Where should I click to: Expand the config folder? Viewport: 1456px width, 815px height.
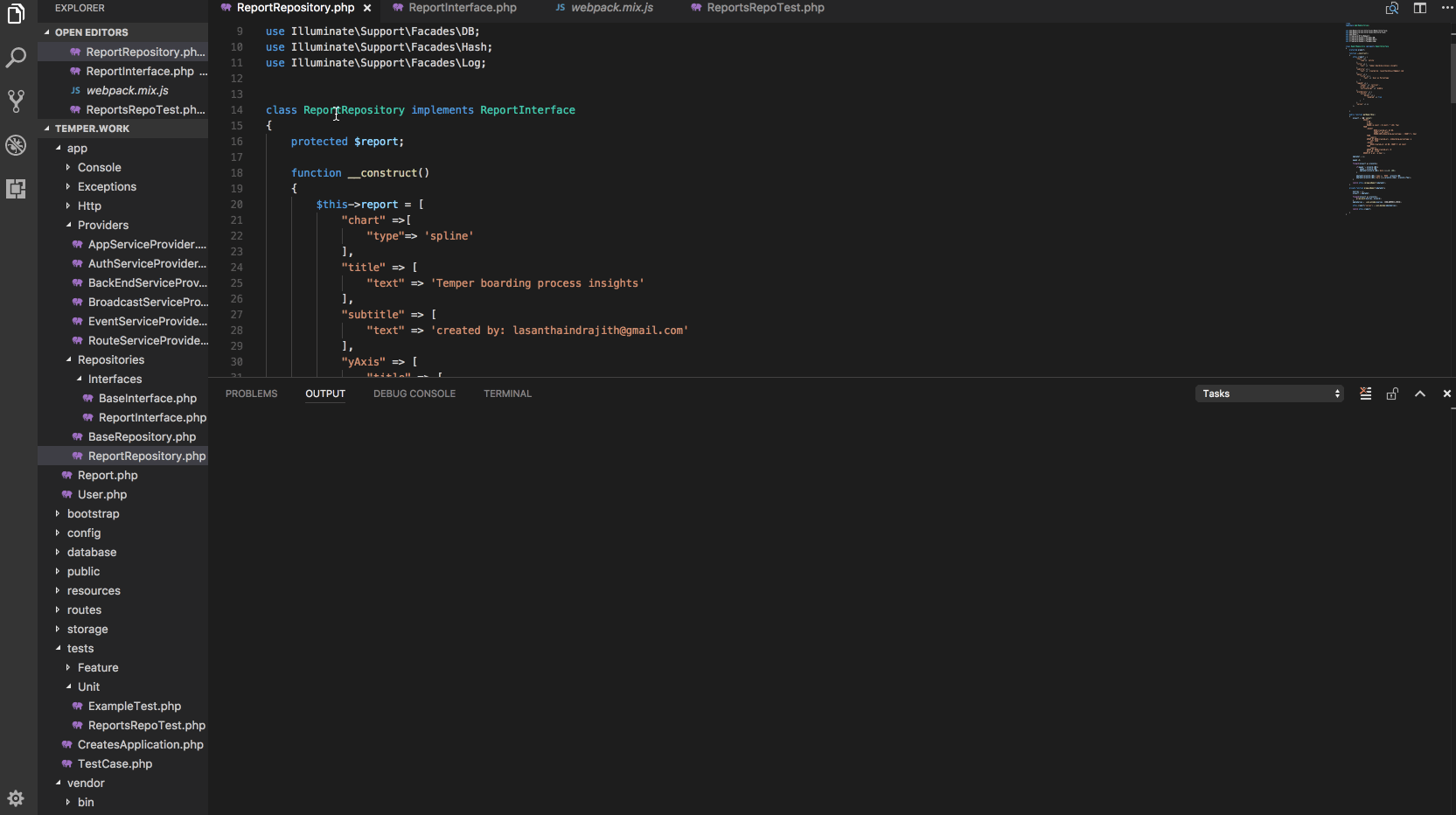coord(122,533)
